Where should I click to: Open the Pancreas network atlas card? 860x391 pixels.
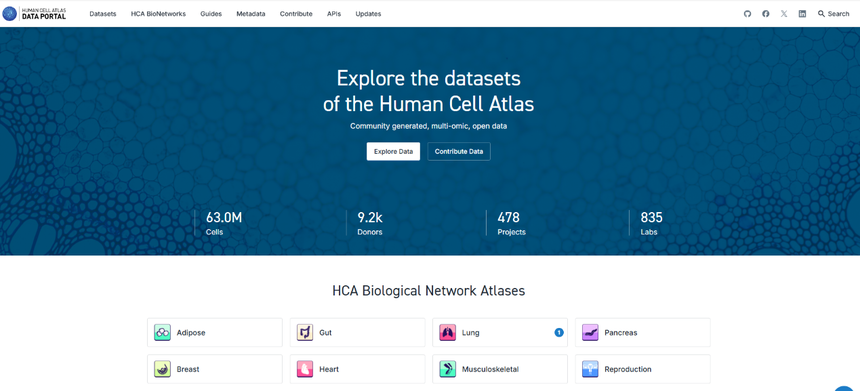tap(643, 332)
